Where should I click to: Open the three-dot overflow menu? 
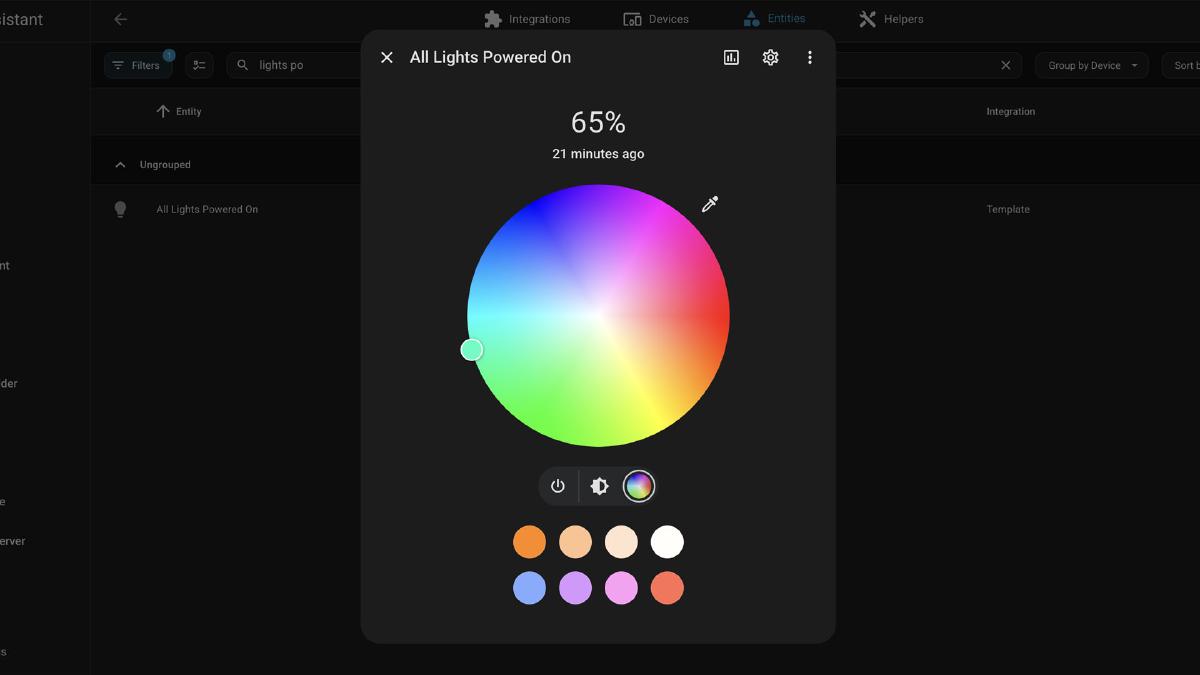810,57
